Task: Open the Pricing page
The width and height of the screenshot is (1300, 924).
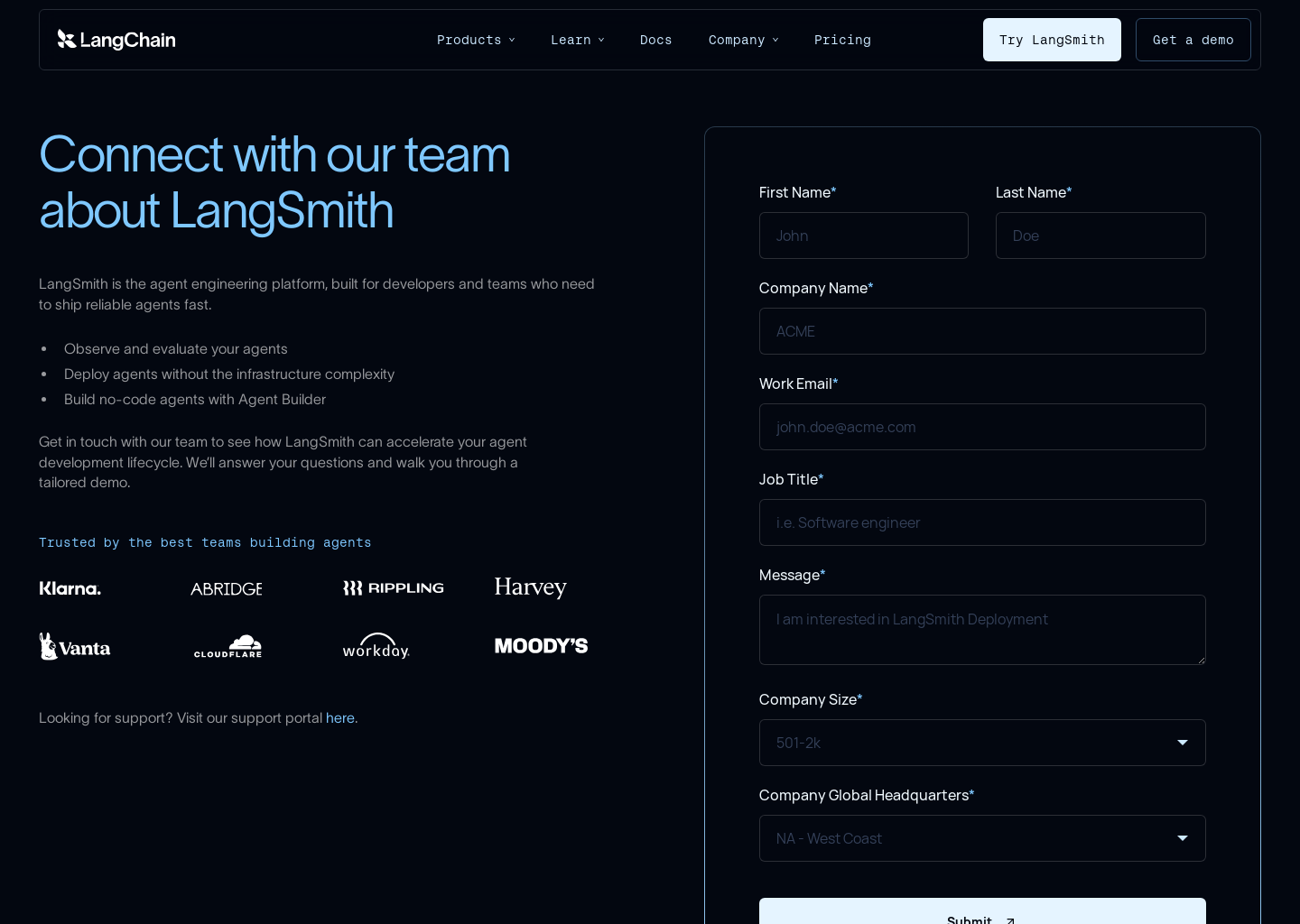Action: pyautogui.click(x=842, y=40)
